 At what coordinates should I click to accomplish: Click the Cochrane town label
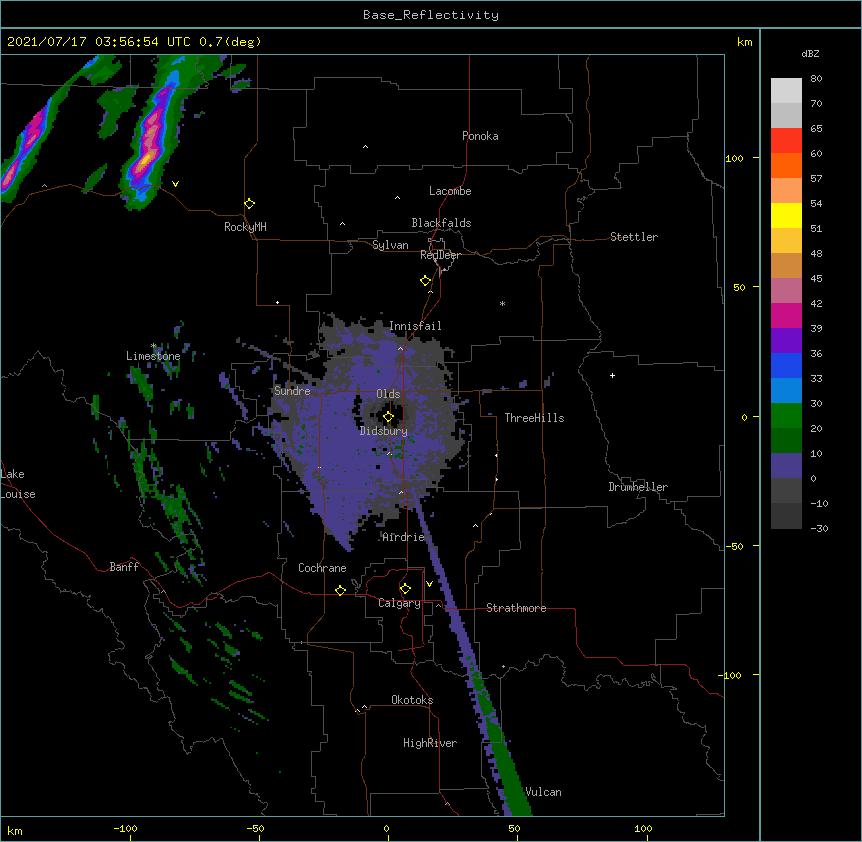pos(322,568)
